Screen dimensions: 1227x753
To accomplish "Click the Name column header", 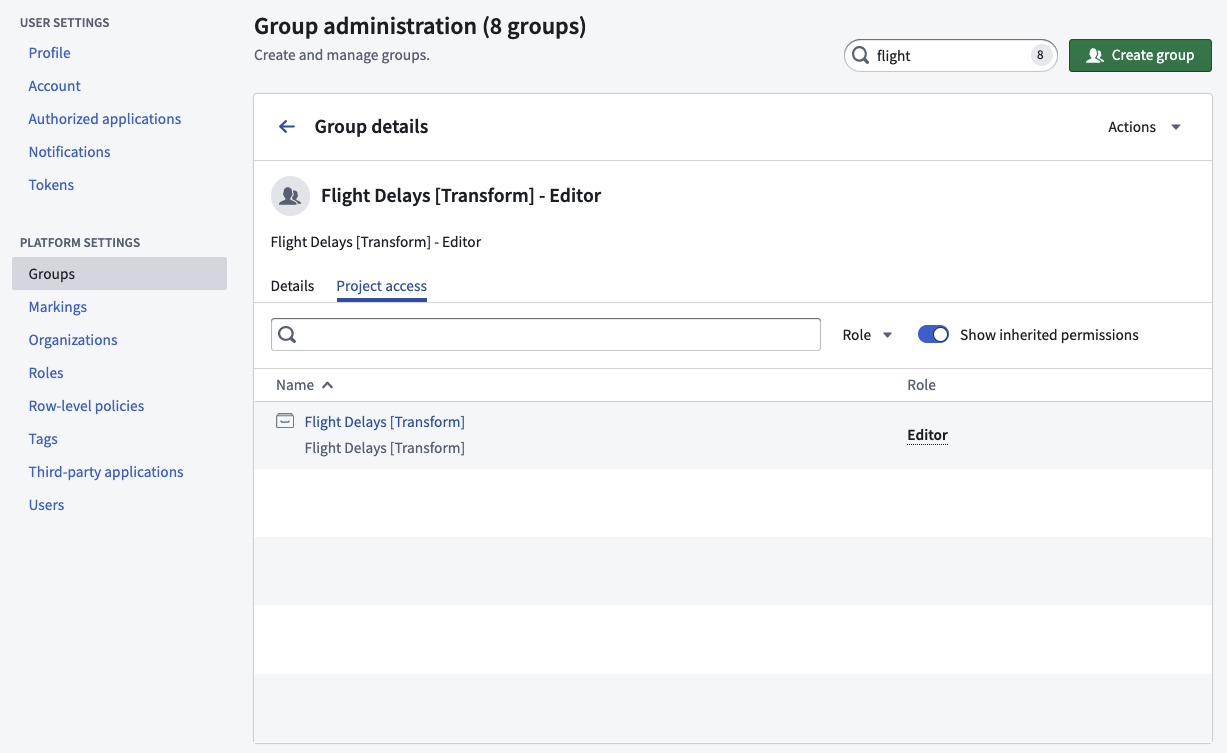I will [295, 385].
